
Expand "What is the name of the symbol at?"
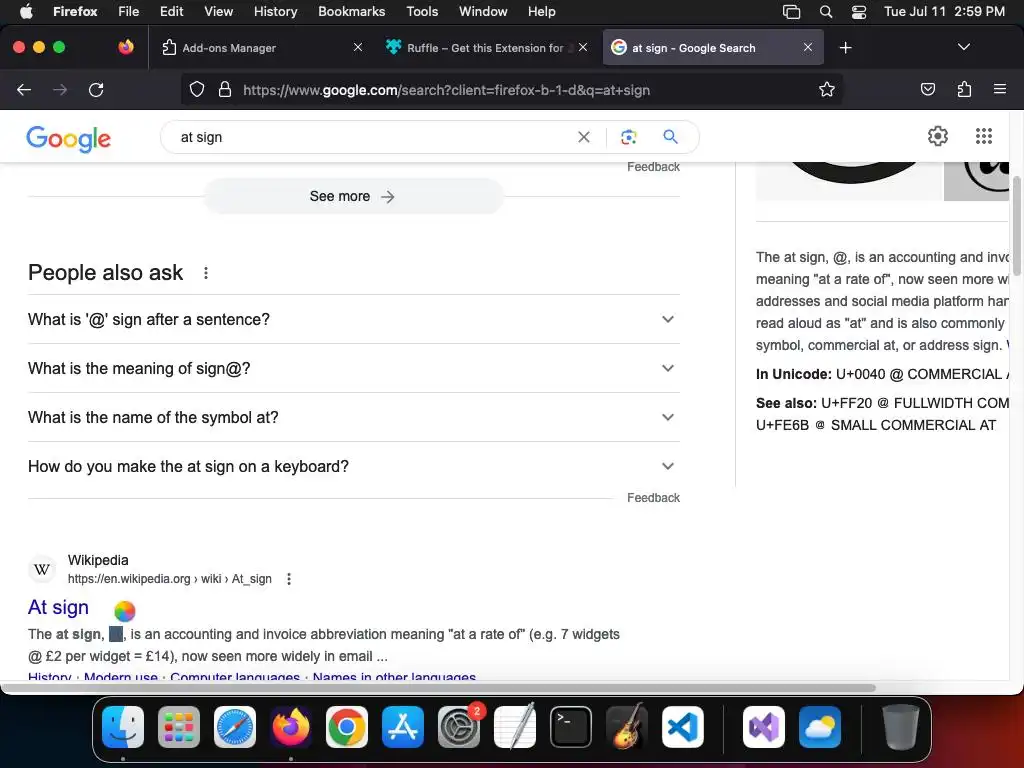(x=353, y=417)
